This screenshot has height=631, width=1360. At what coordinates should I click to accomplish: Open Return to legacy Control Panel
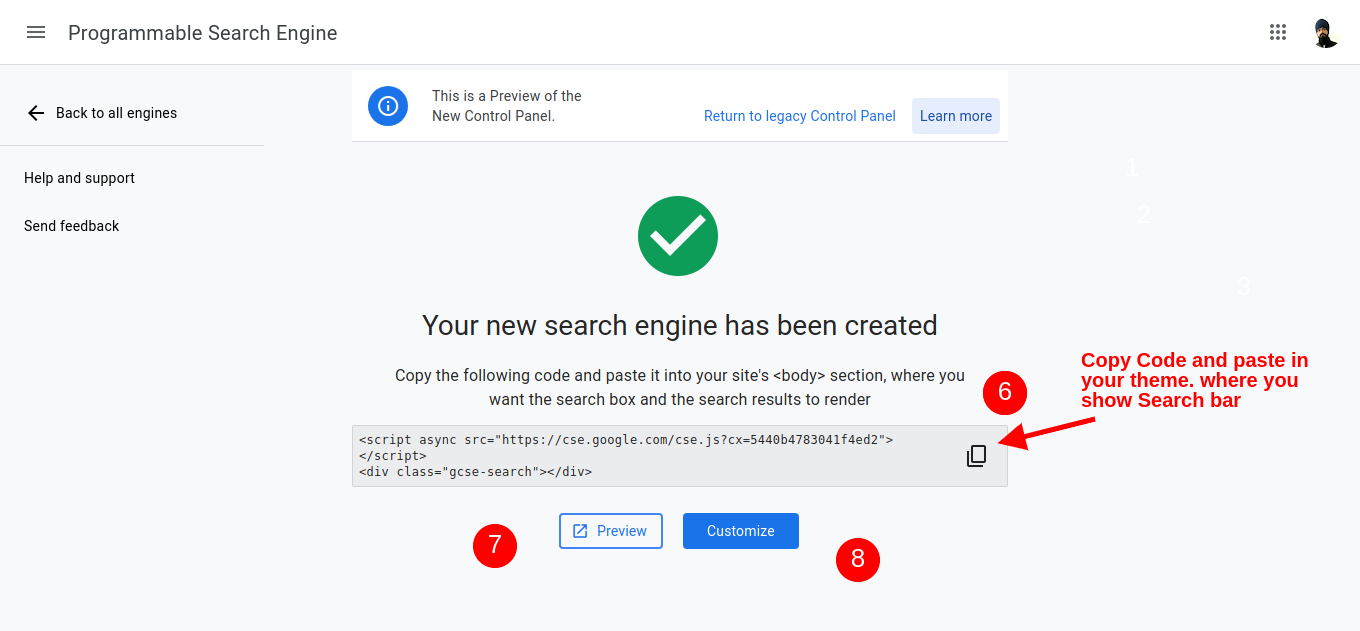coord(799,116)
